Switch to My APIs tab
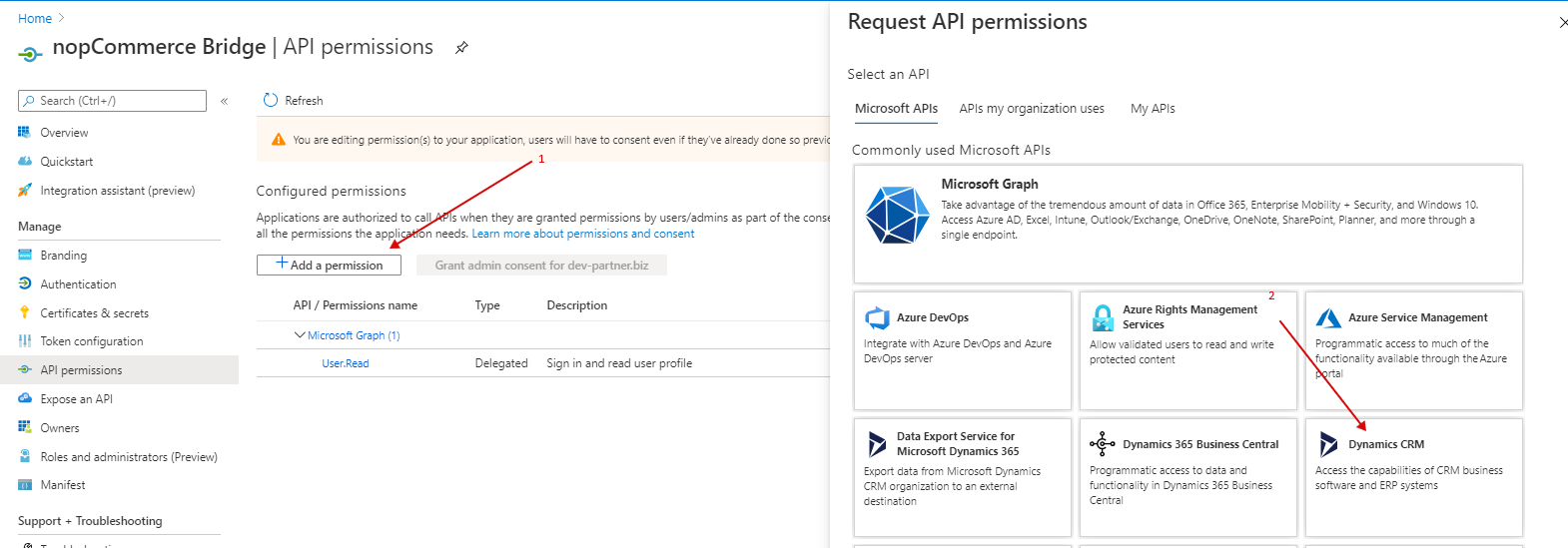The image size is (1568, 548). (1153, 109)
